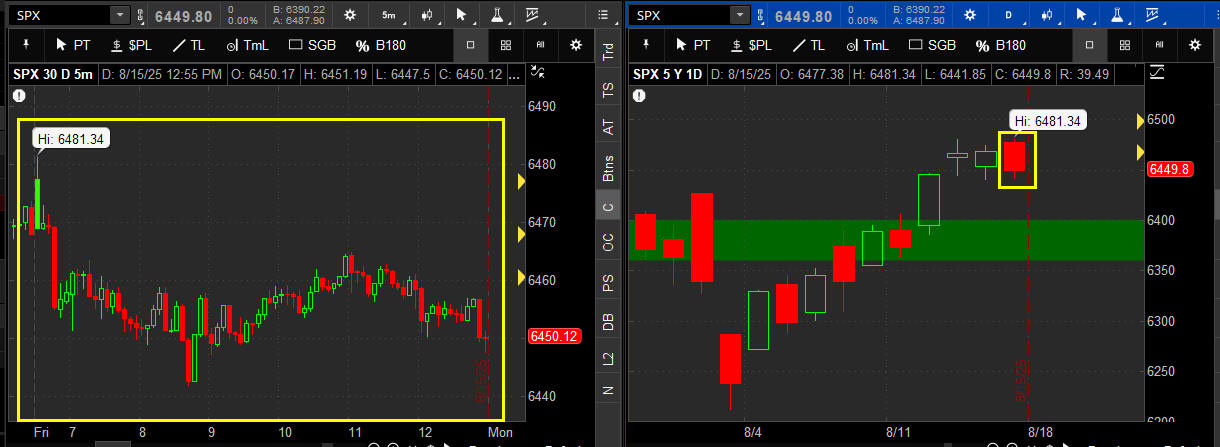Viewport: 1220px width, 447px height.
Task: Open Studies flask icon in left chart
Action: point(498,15)
